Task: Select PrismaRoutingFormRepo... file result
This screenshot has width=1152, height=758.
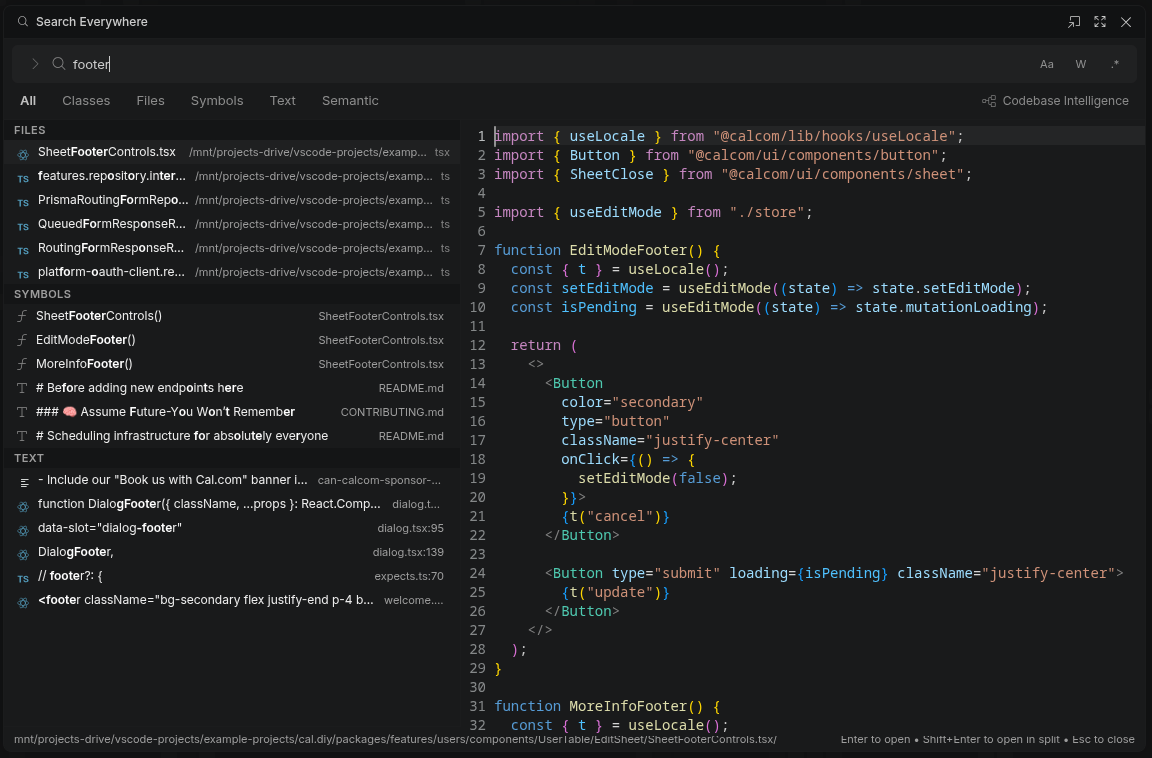Action: pos(232,201)
